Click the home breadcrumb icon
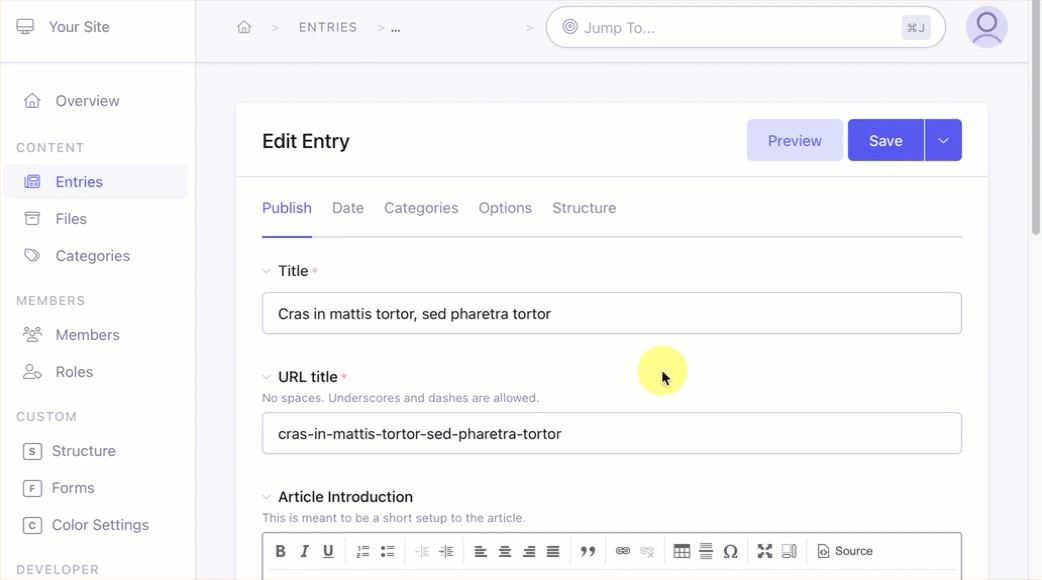This screenshot has height=580, width=1042. tap(244, 27)
